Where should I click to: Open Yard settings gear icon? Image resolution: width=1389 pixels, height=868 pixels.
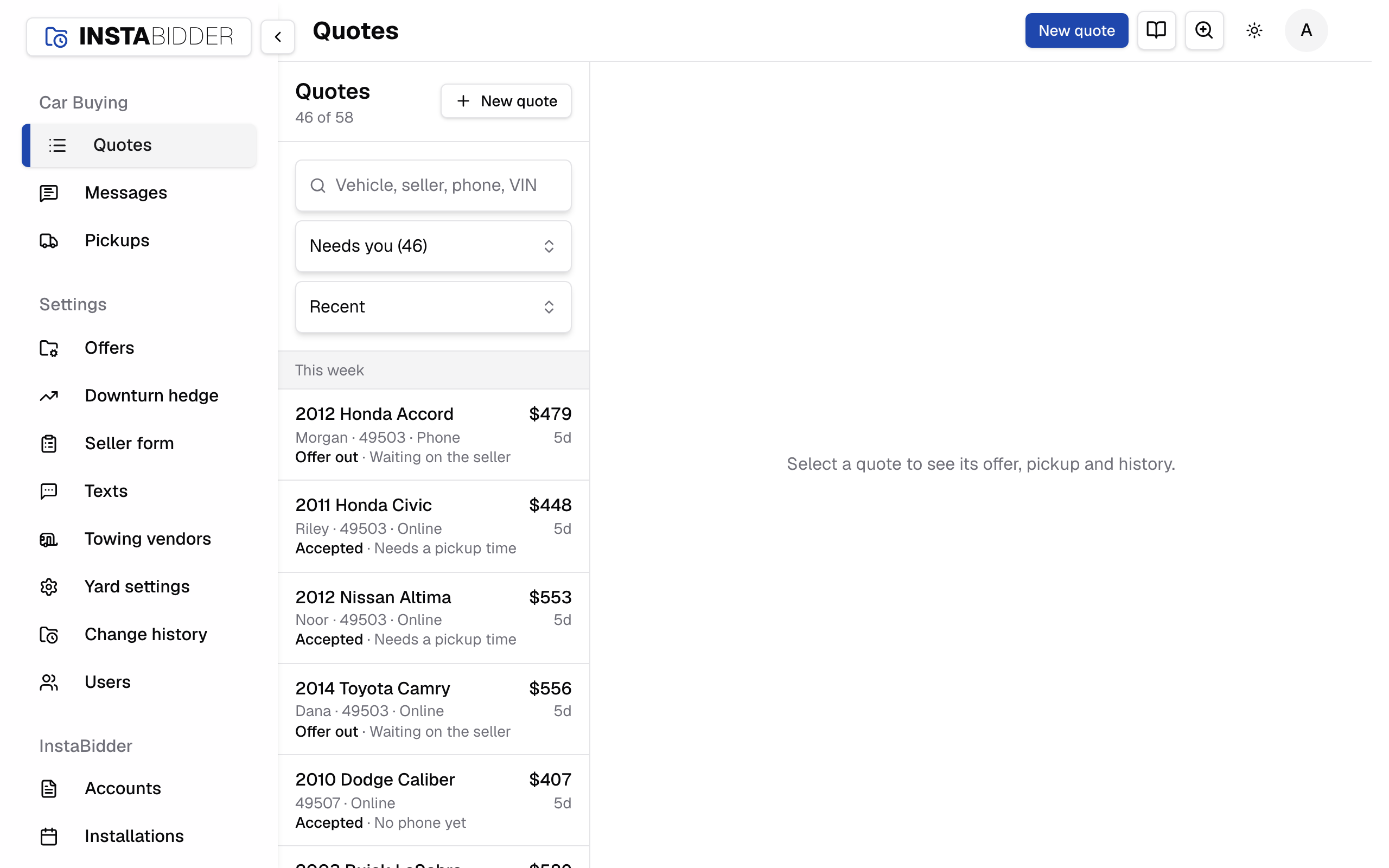49,586
